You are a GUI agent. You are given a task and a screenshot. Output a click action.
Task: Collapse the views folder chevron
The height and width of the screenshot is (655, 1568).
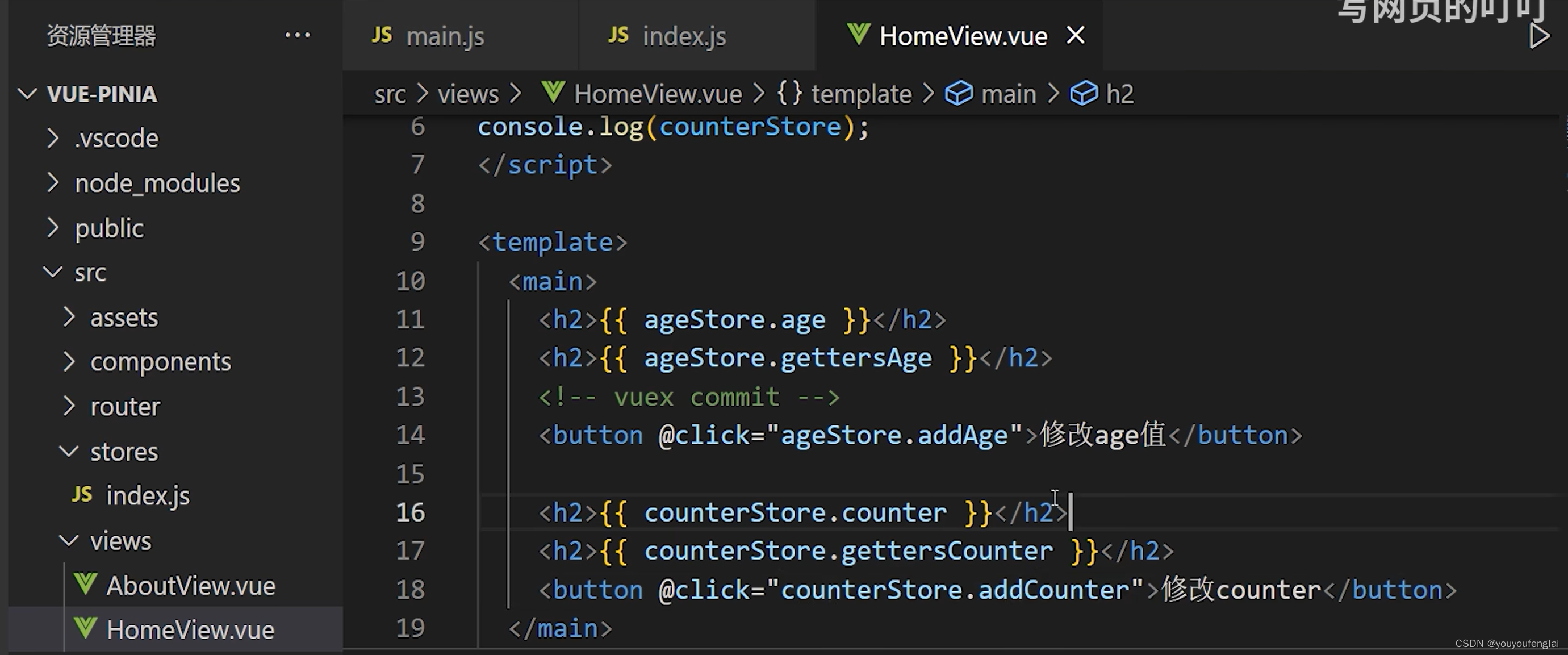[69, 541]
